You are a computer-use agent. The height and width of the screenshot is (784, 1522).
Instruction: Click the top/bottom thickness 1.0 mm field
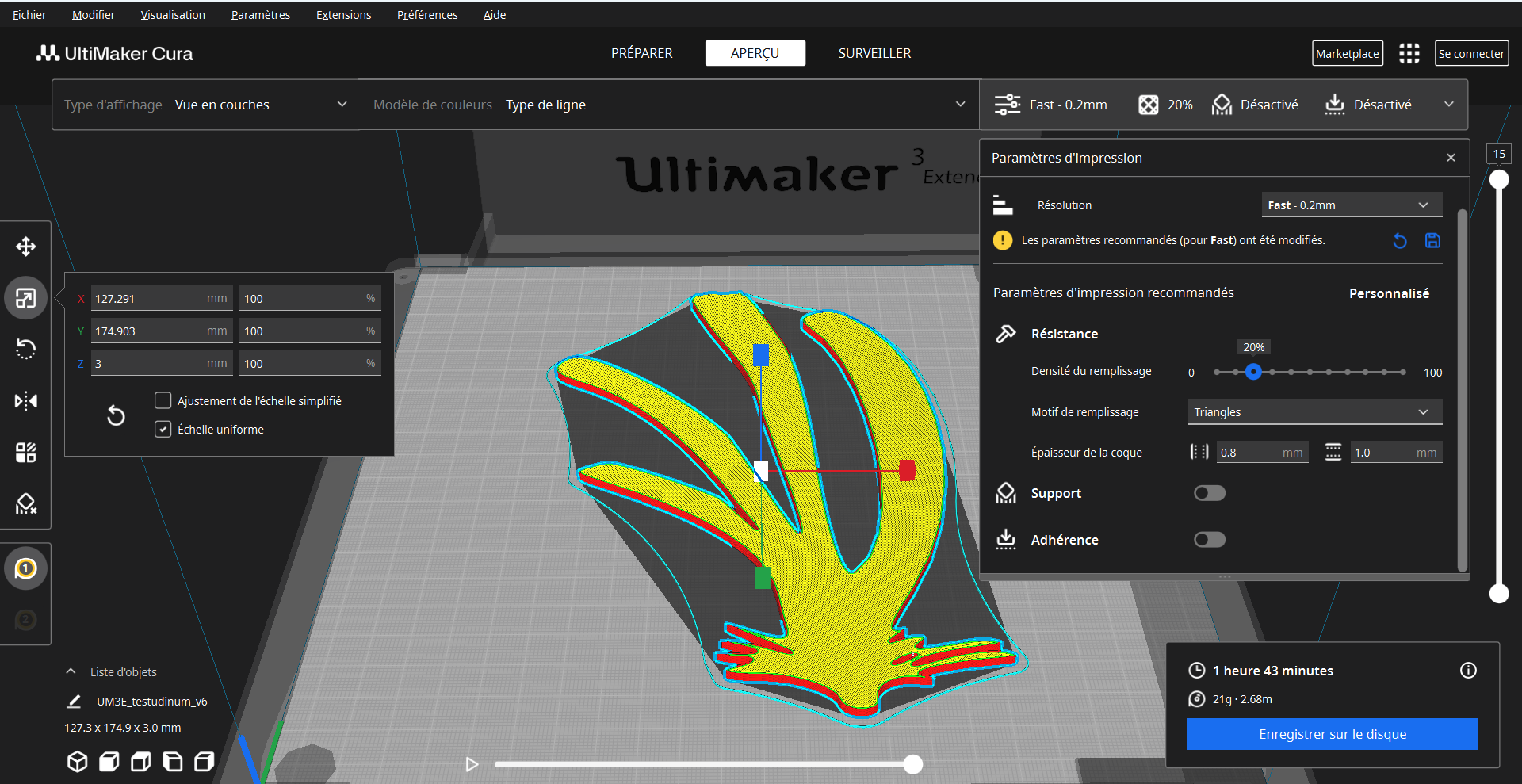[x=1397, y=452]
